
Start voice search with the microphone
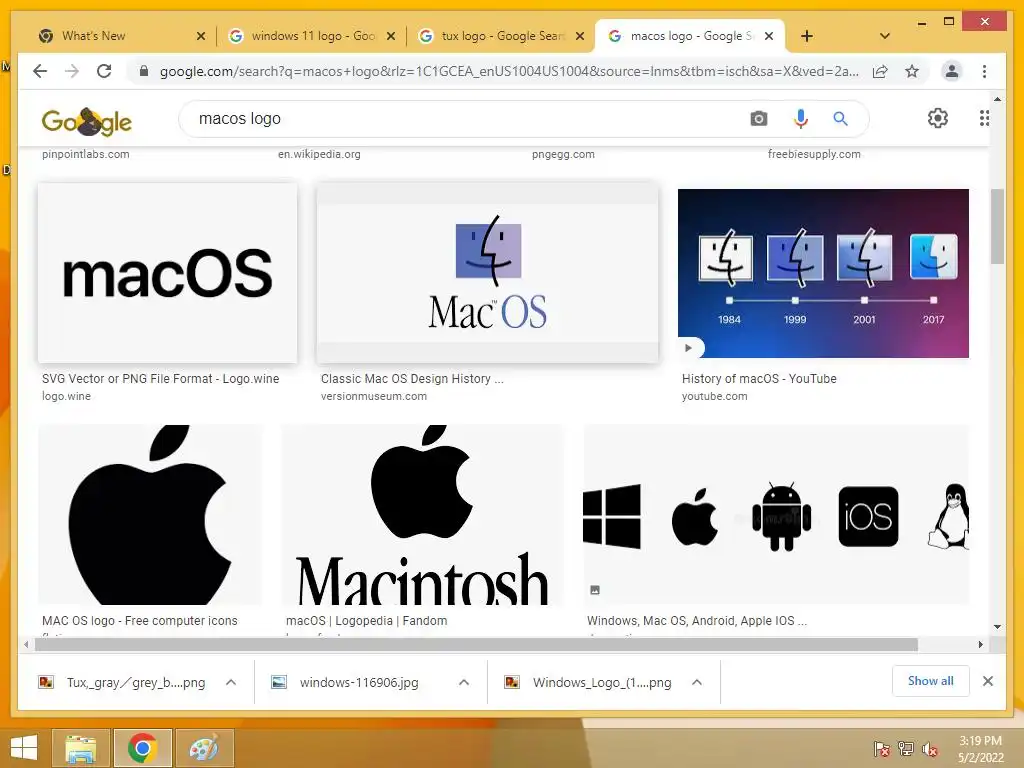tap(801, 119)
